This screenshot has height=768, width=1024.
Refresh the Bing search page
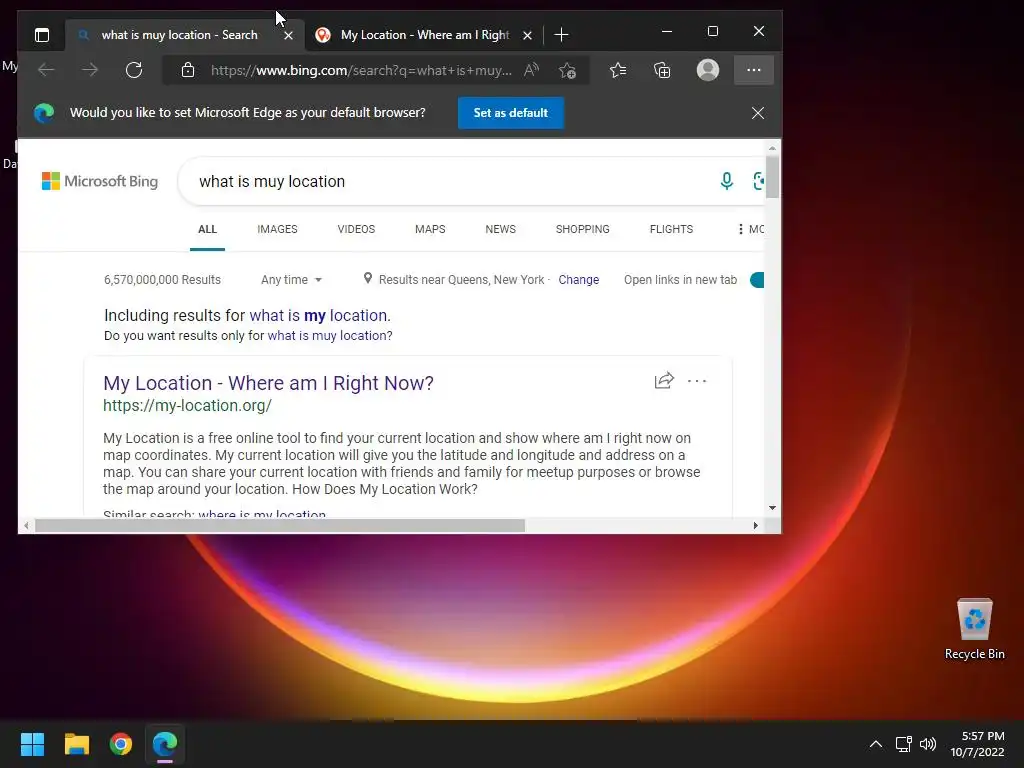coord(134,70)
